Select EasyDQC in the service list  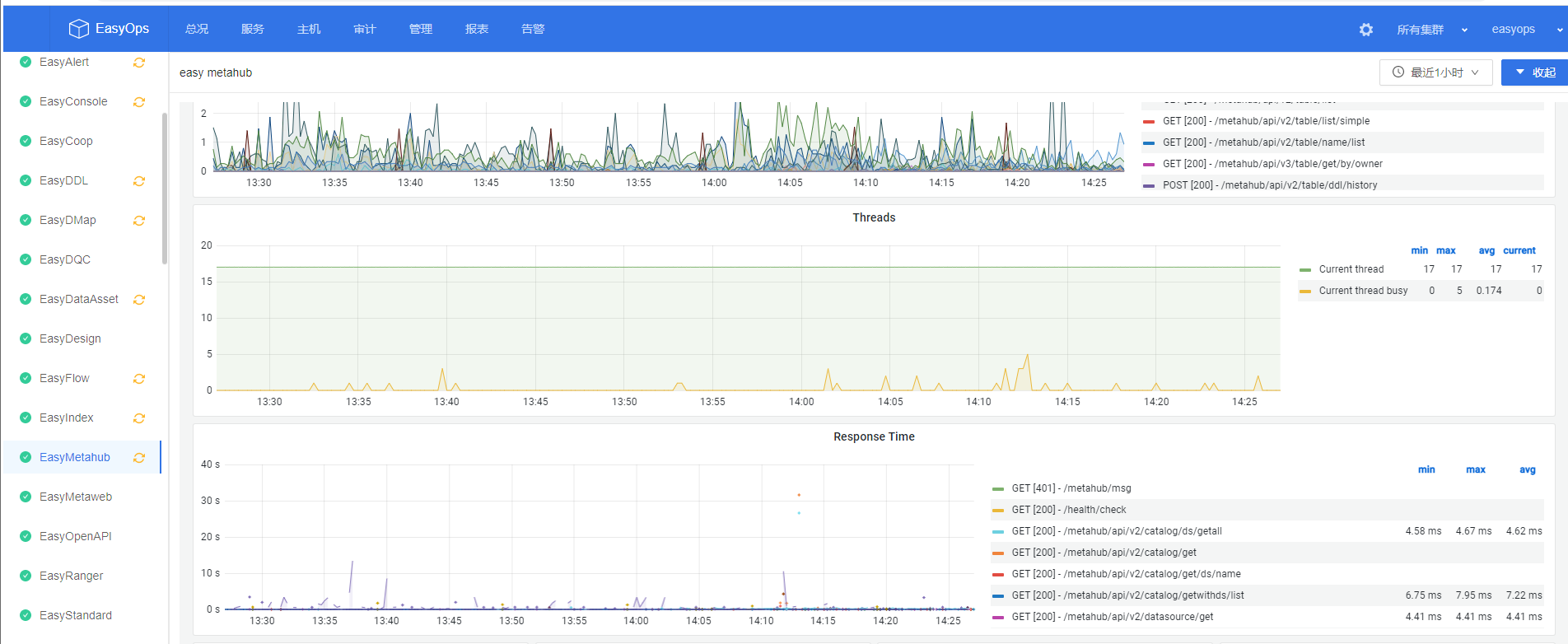[x=65, y=259]
